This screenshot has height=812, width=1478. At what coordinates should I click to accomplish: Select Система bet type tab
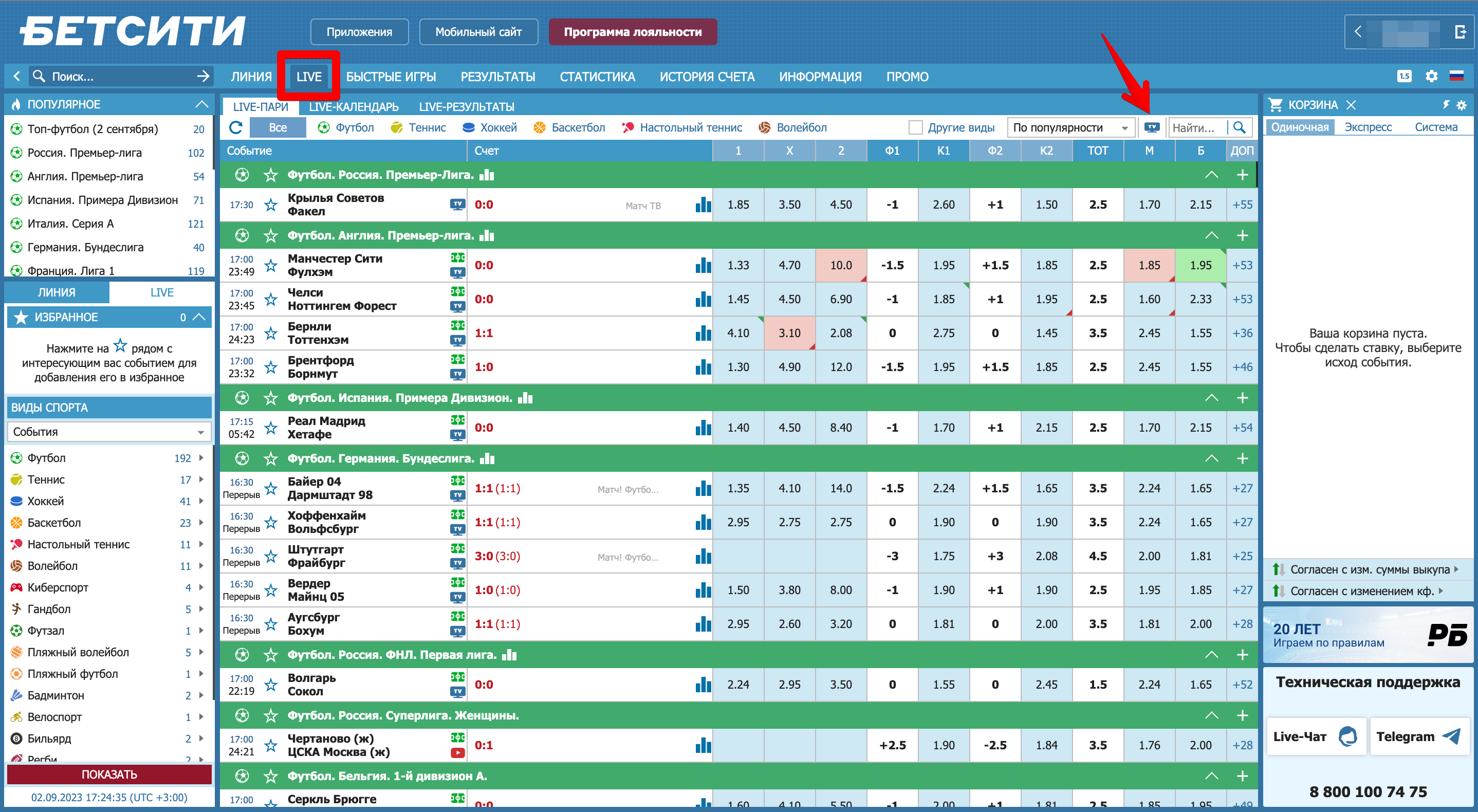tap(1435, 127)
